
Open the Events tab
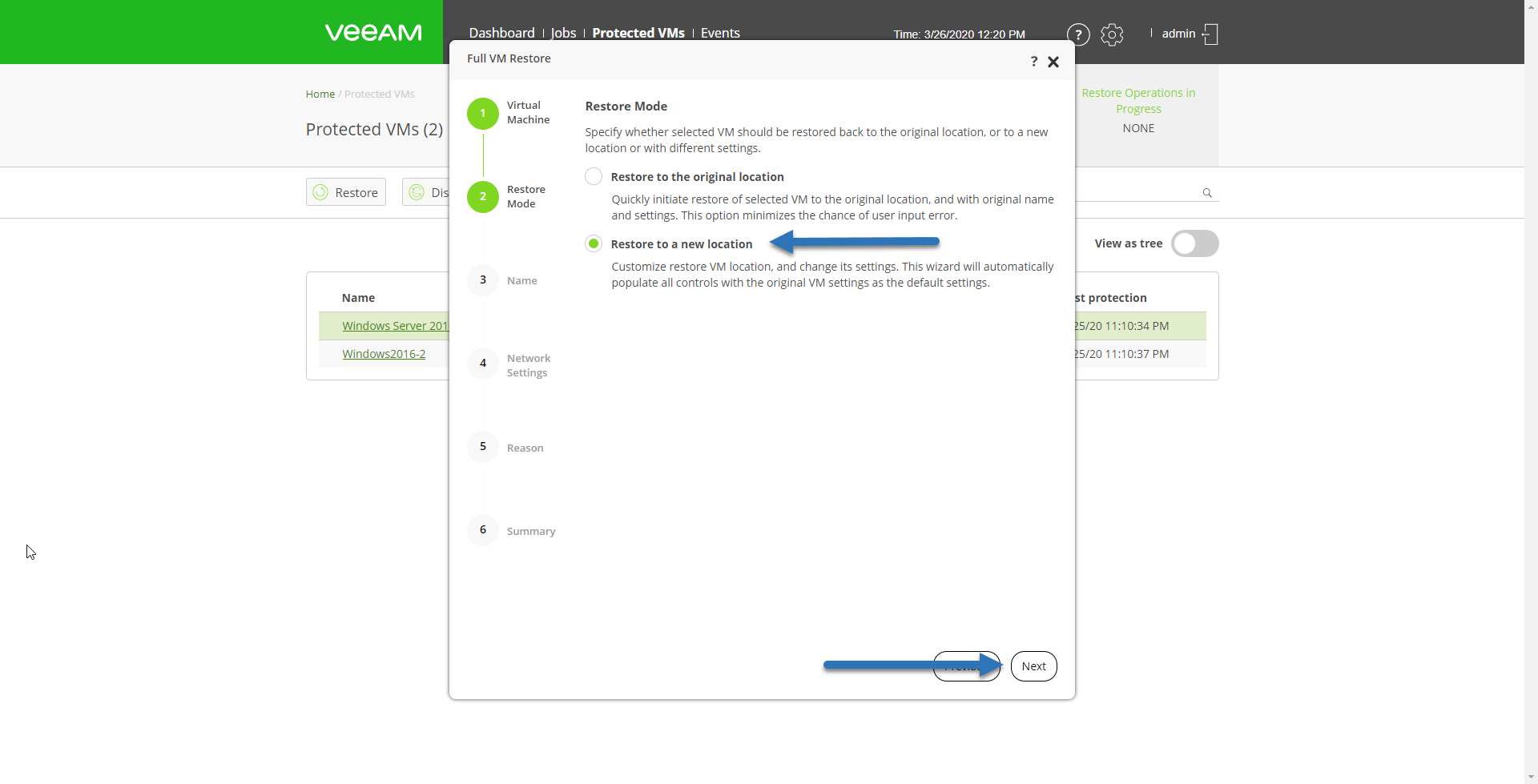[x=720, y=33]
